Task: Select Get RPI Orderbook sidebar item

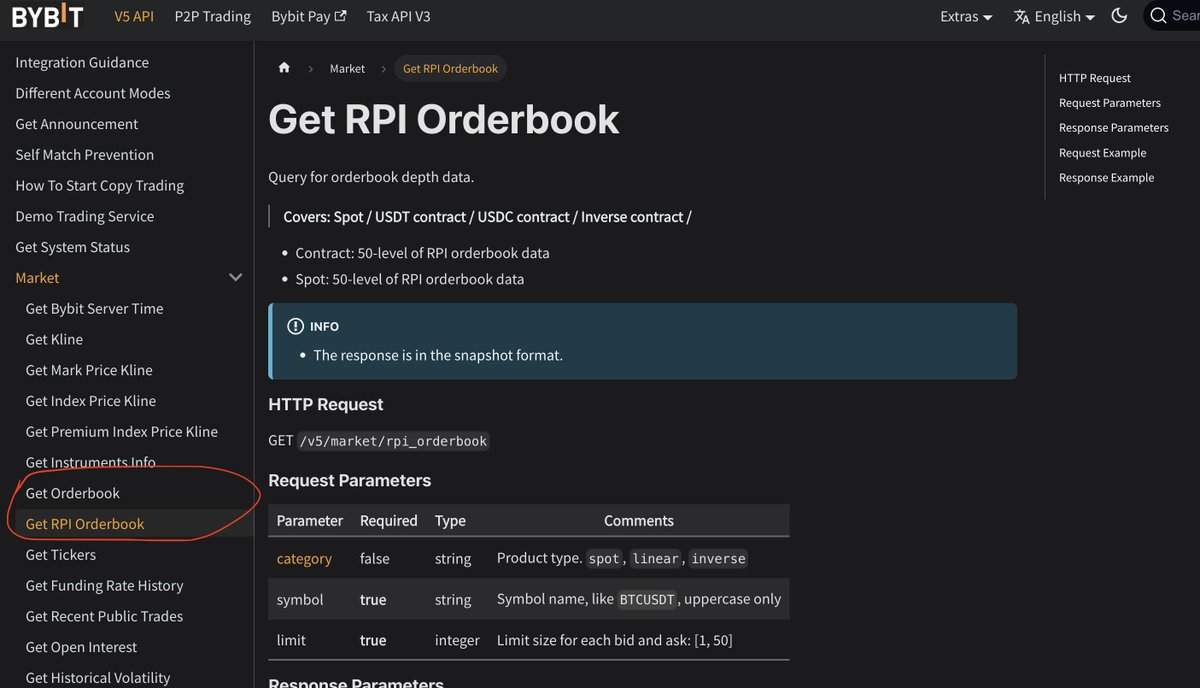Action: click(x=85, y=524)
